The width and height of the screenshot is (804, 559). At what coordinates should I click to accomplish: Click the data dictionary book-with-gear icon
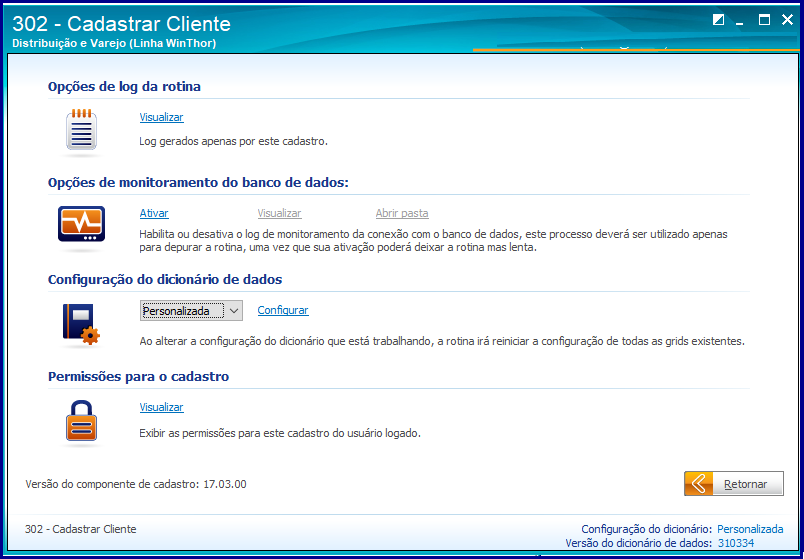[81, 324]
